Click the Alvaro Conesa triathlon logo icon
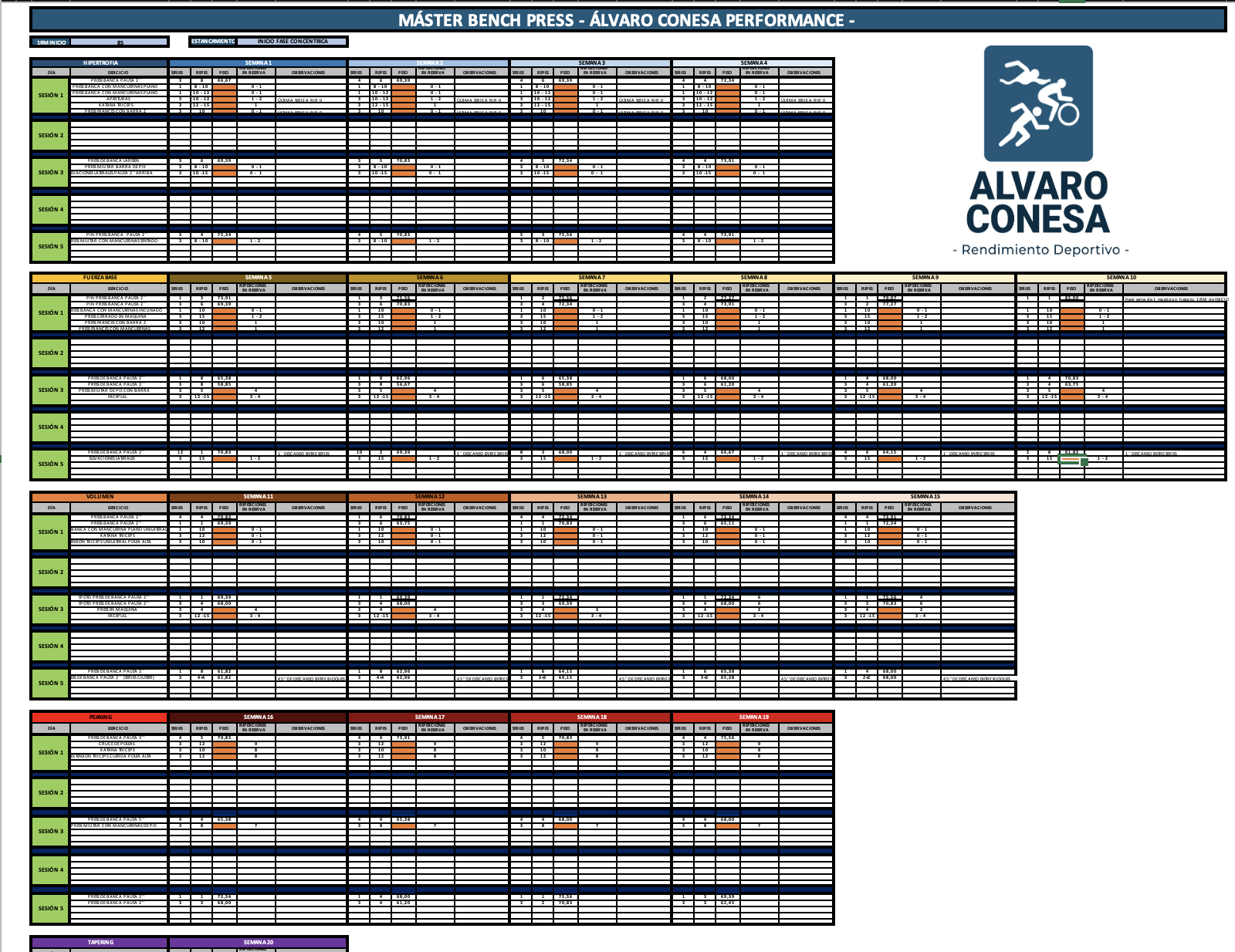The image size is (1235, 952). point(1038,103)
